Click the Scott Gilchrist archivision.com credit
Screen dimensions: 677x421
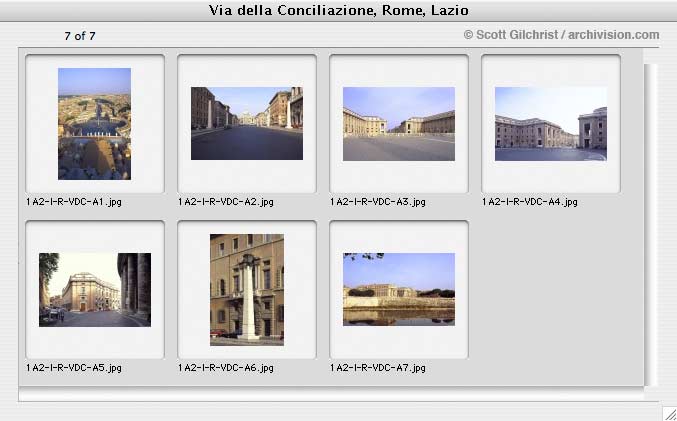coord(561,35)
